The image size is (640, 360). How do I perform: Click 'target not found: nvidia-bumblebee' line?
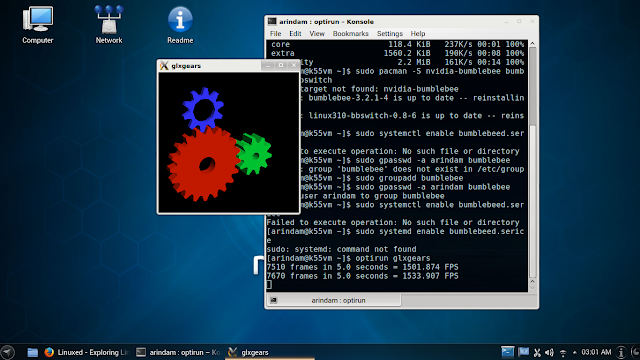click(379, 89)
